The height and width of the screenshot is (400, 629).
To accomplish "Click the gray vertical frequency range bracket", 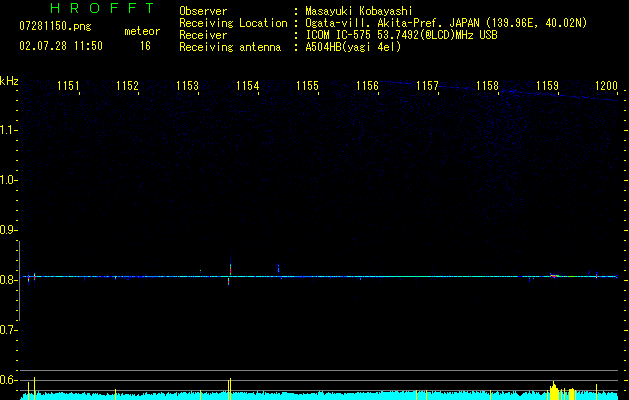I will [20, 281].
